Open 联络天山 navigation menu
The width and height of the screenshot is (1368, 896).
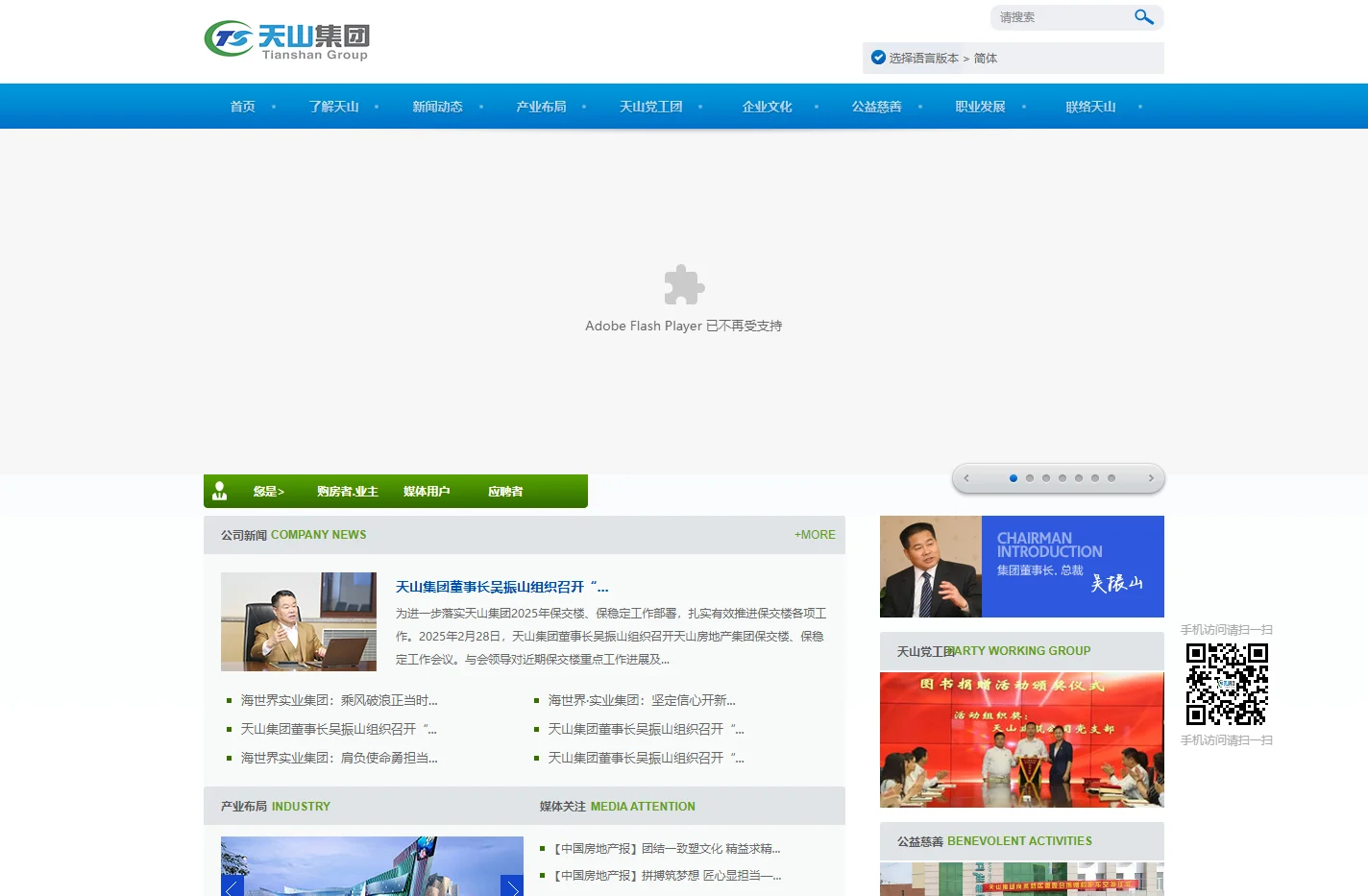pos(1091,107)
